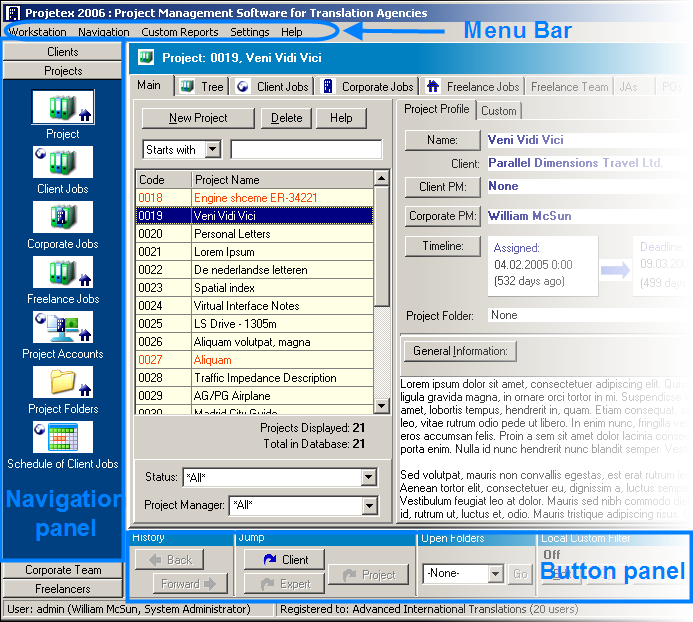Click the Name button in Project Profile

pyautogui.click(x=442, y=140)
